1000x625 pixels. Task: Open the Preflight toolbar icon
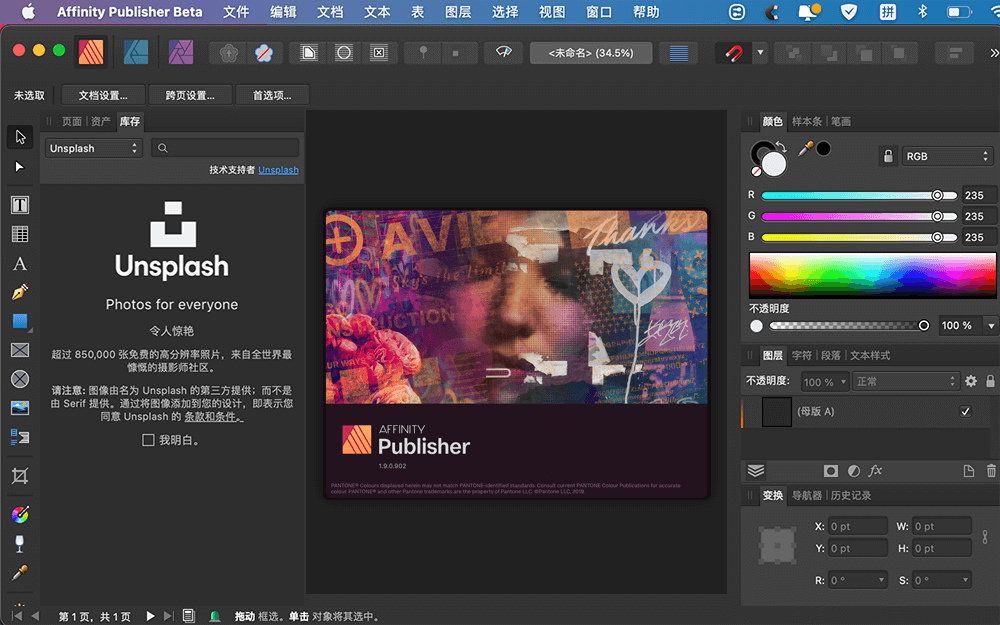click(504, 53)
